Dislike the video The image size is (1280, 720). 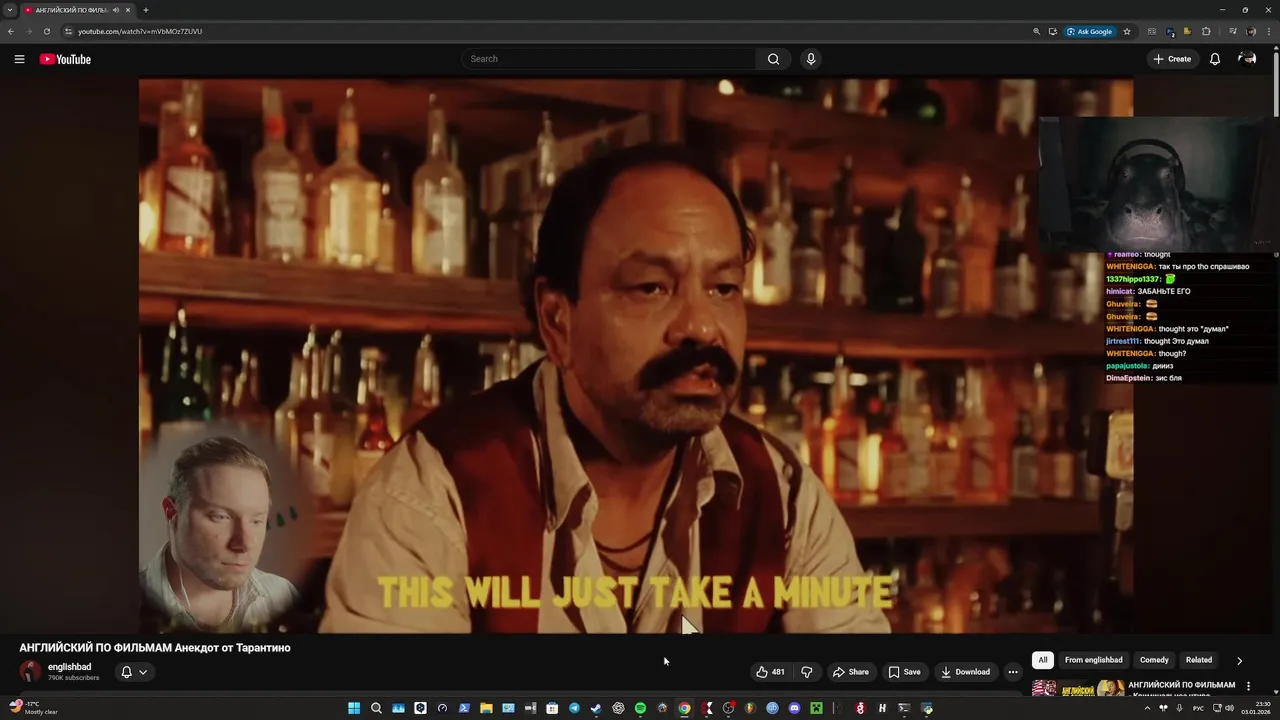pyautogui.click(x=807, y=672)
